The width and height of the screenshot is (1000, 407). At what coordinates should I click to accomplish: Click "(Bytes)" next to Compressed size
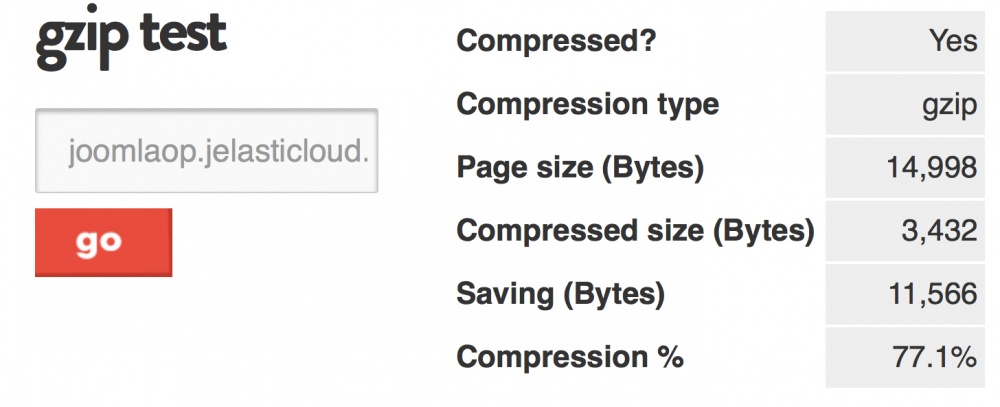(760, 231)
